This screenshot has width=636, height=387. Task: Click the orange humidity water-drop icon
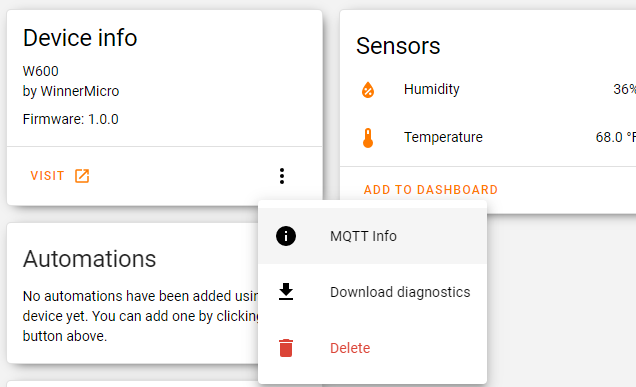[x=368, y=90]
